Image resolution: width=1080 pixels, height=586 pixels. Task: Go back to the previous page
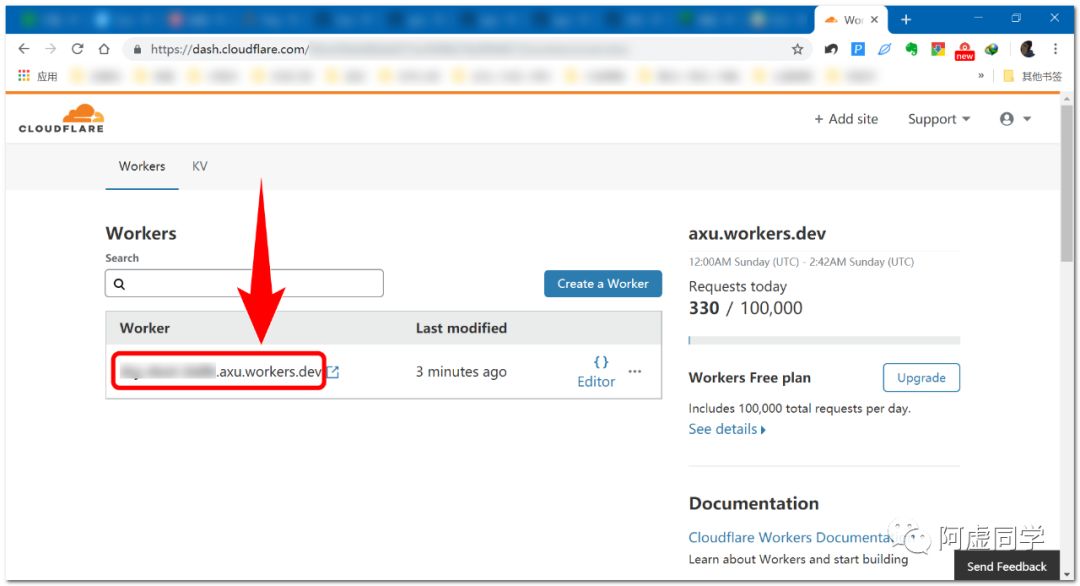coord(24,49)
